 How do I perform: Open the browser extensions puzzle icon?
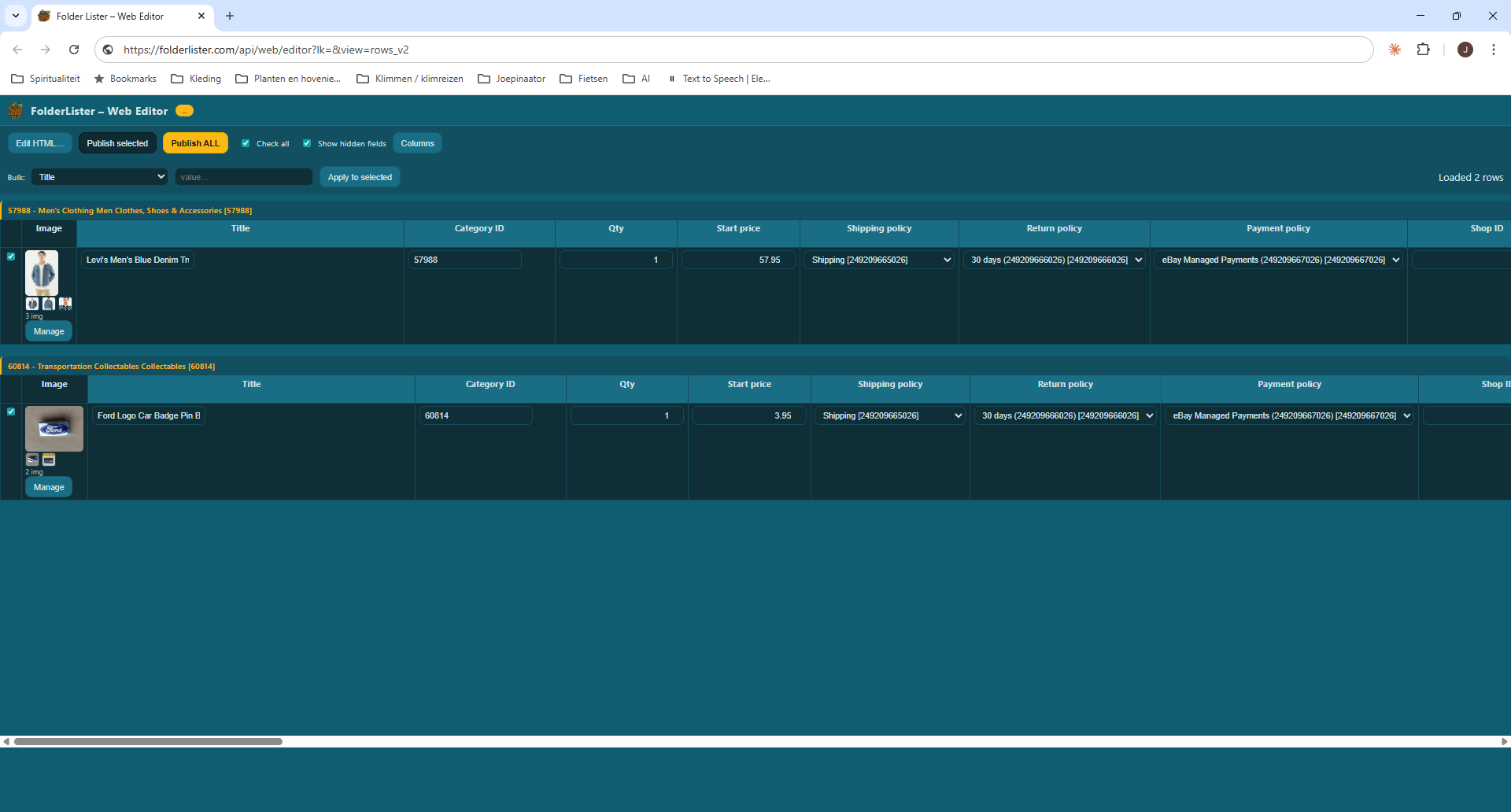1423,50
